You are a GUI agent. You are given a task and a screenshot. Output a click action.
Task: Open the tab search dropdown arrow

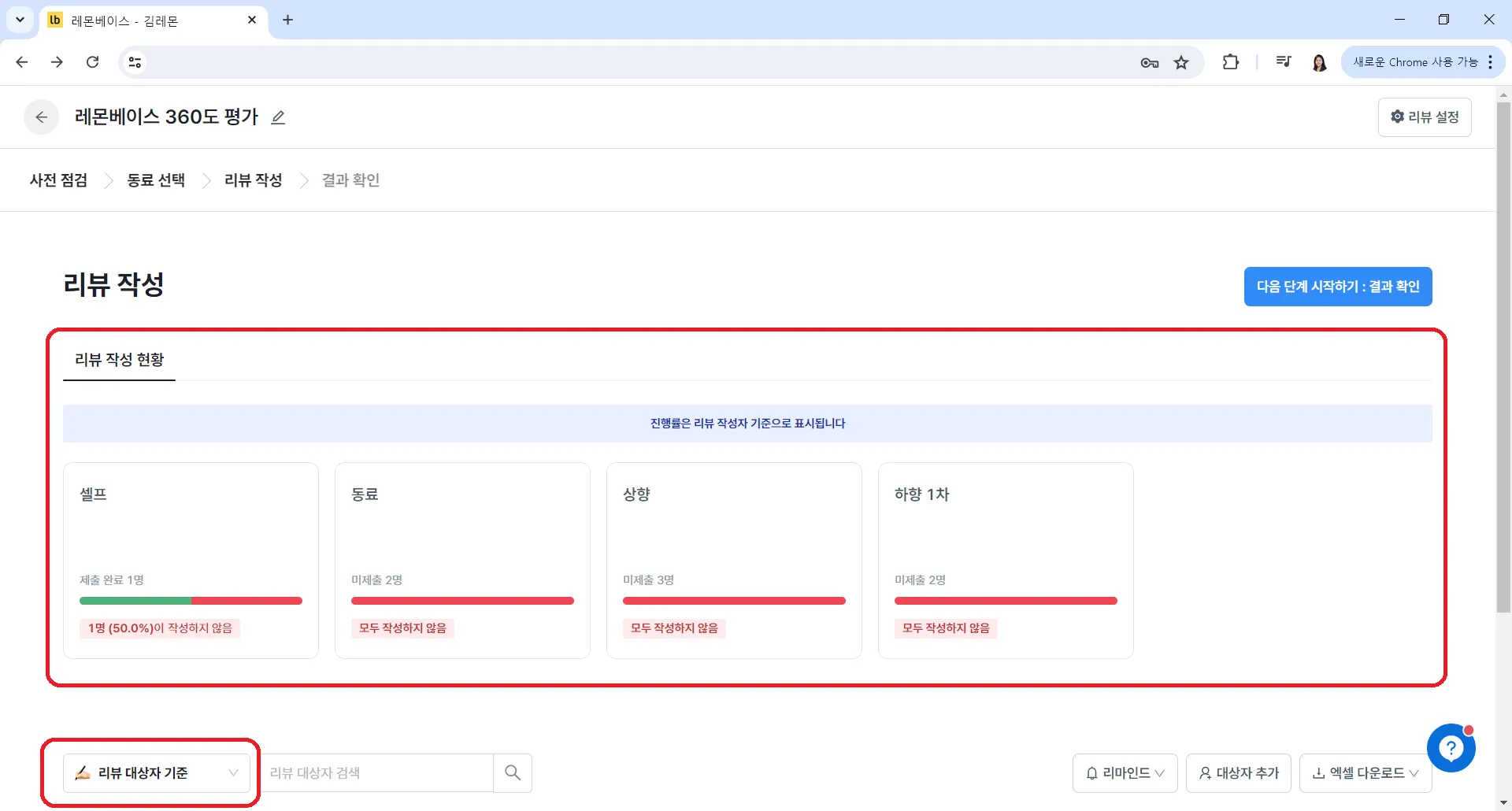pos(20,20)
